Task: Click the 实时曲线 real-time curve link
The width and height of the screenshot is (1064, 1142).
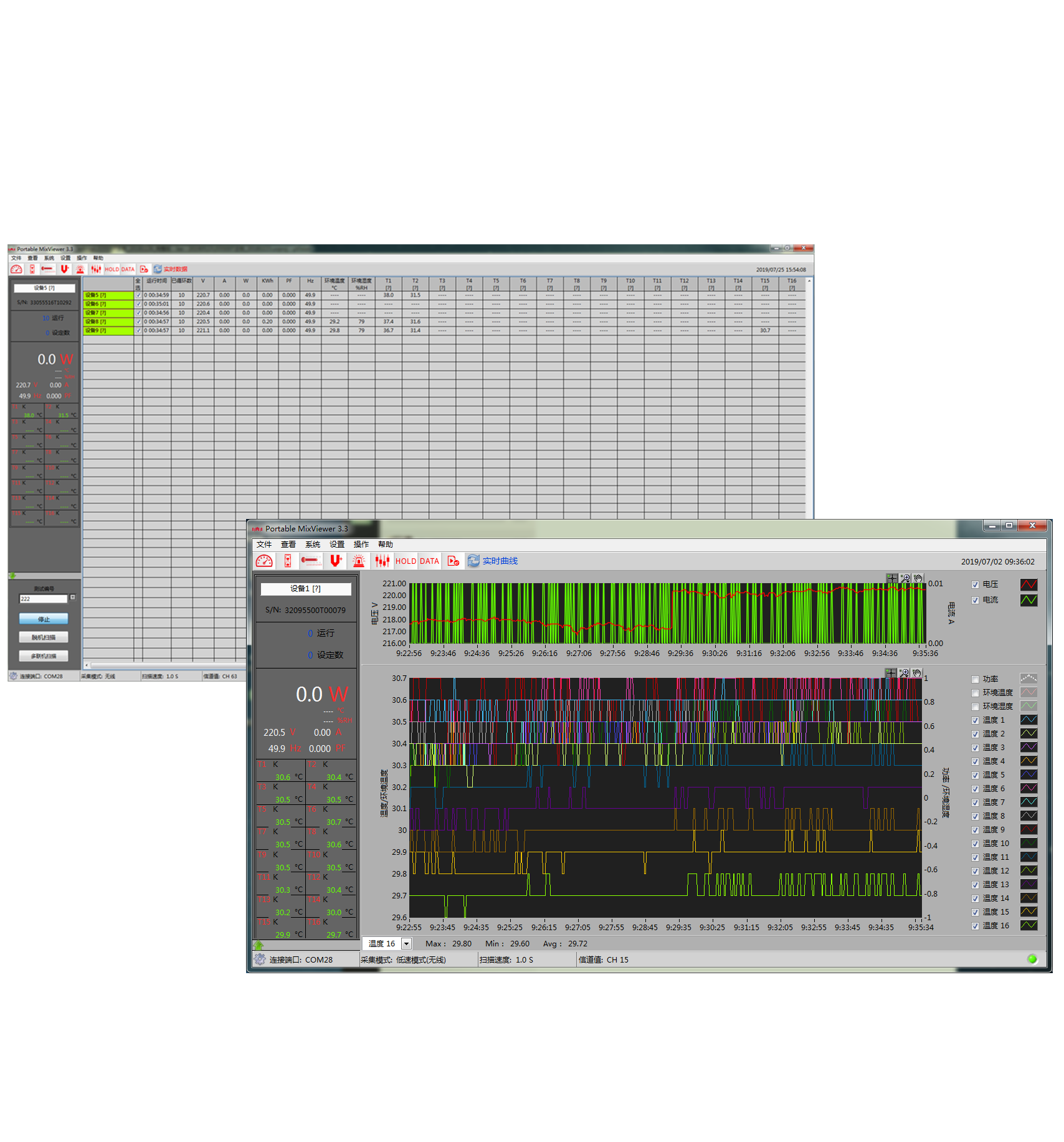Action: [500, 561]
